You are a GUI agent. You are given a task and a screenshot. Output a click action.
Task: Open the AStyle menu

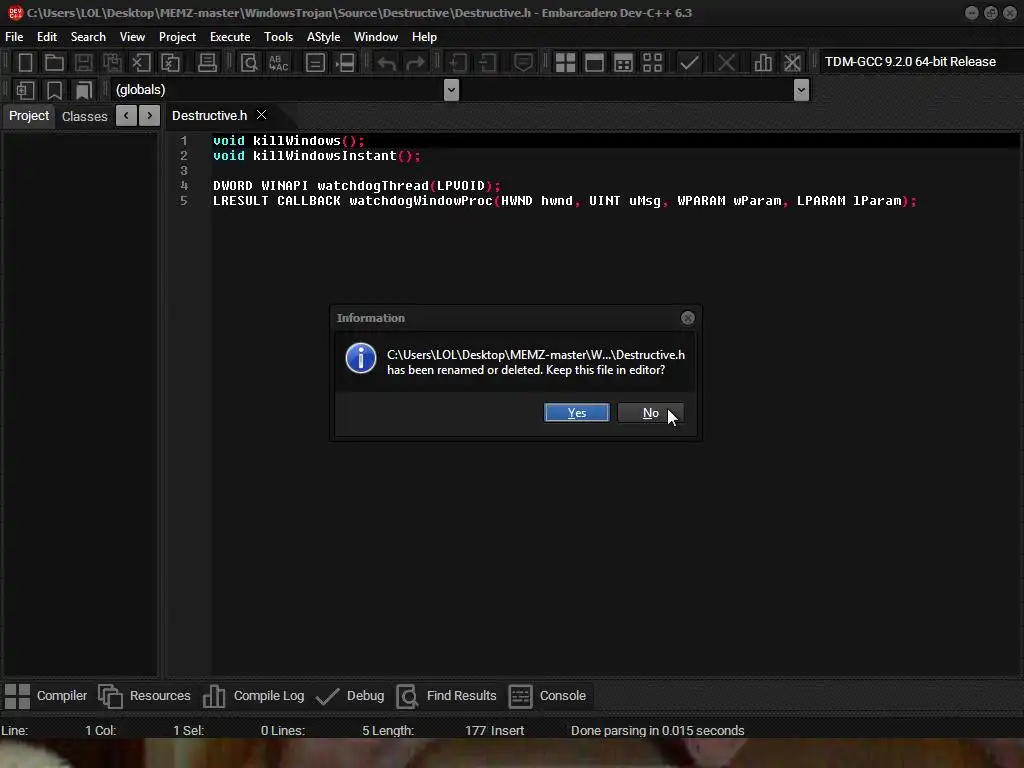point(323,37)
